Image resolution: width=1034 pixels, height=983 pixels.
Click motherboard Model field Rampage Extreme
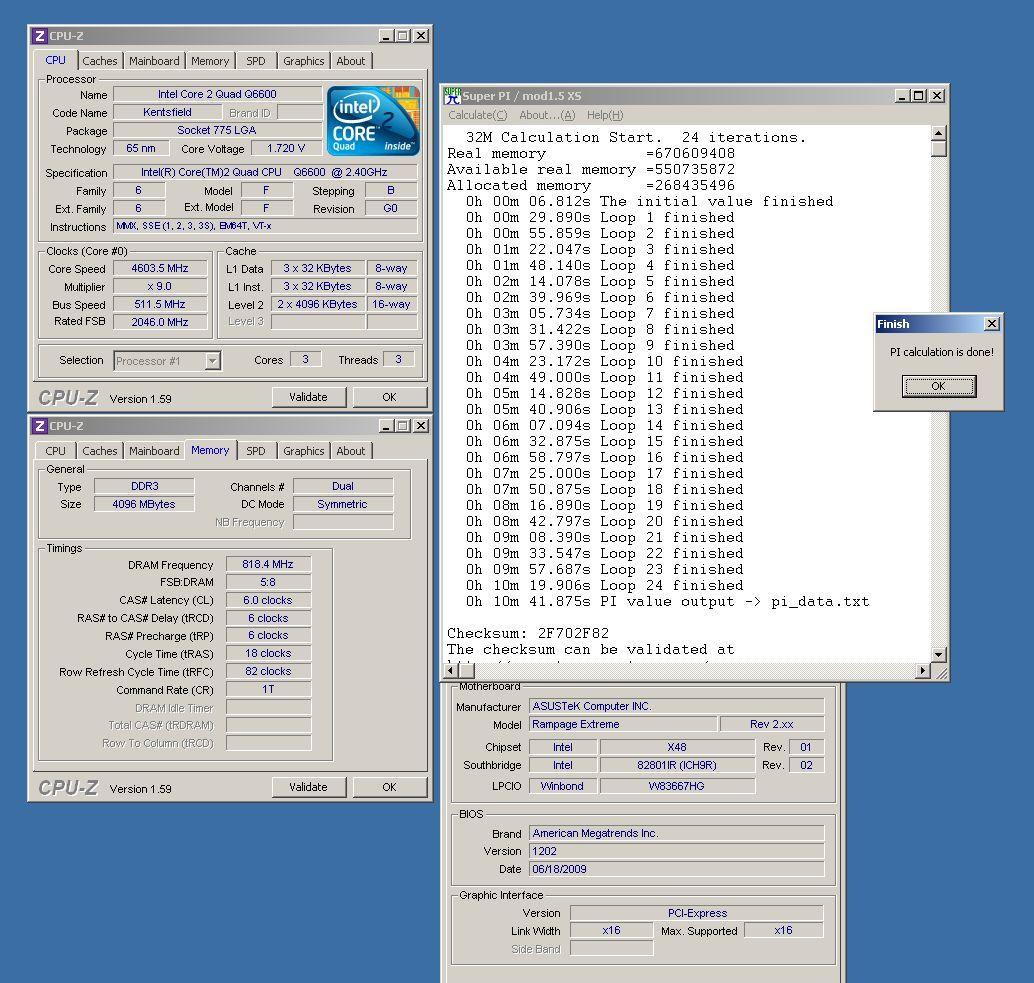pyautogui.click(x=623, y=724)
